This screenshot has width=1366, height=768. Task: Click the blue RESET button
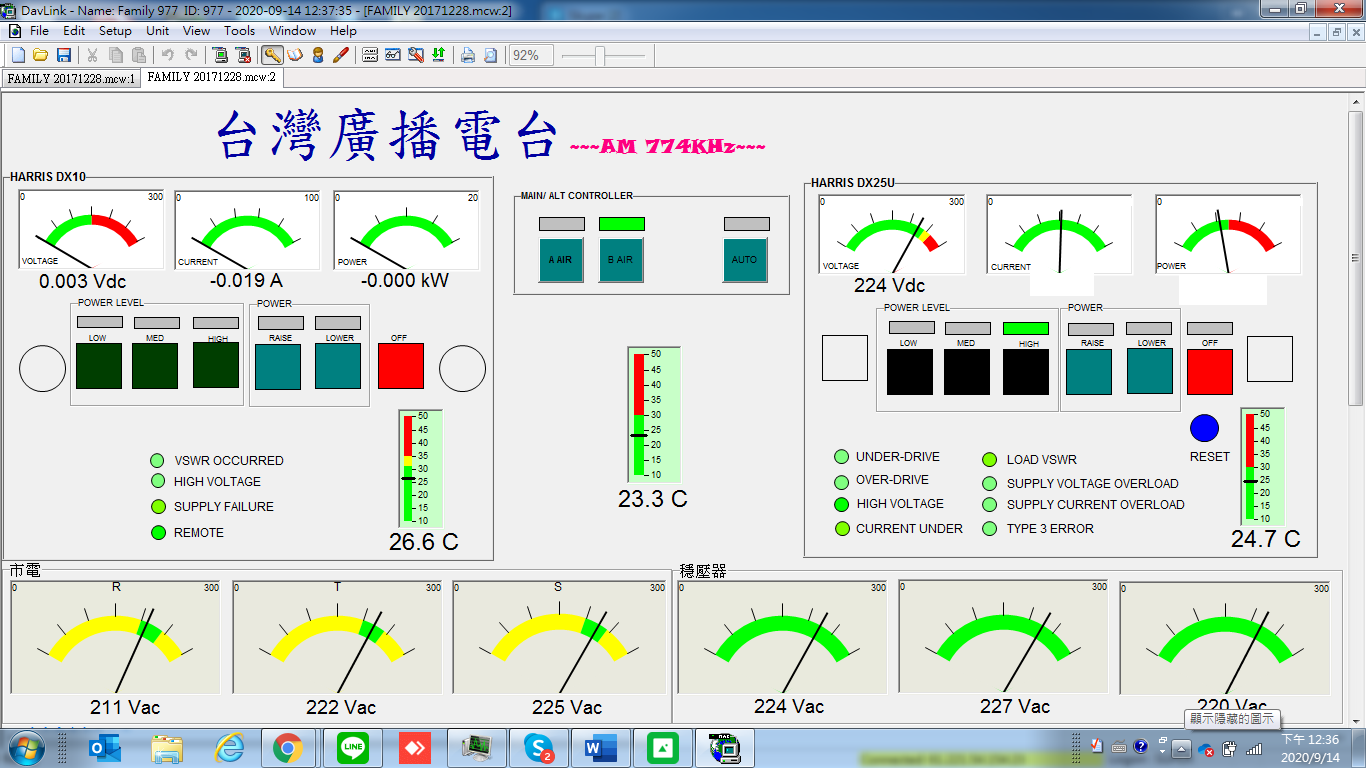(1205, 428)
